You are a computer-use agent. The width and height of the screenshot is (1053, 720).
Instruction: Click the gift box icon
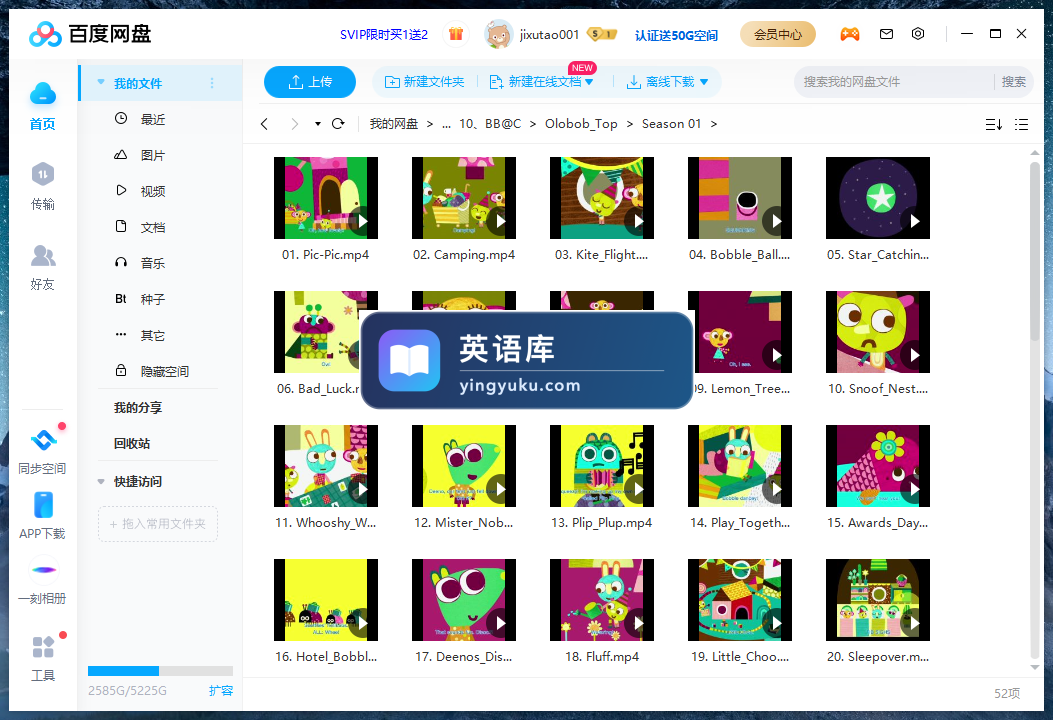pyautogui.click(x=456, y=34)
